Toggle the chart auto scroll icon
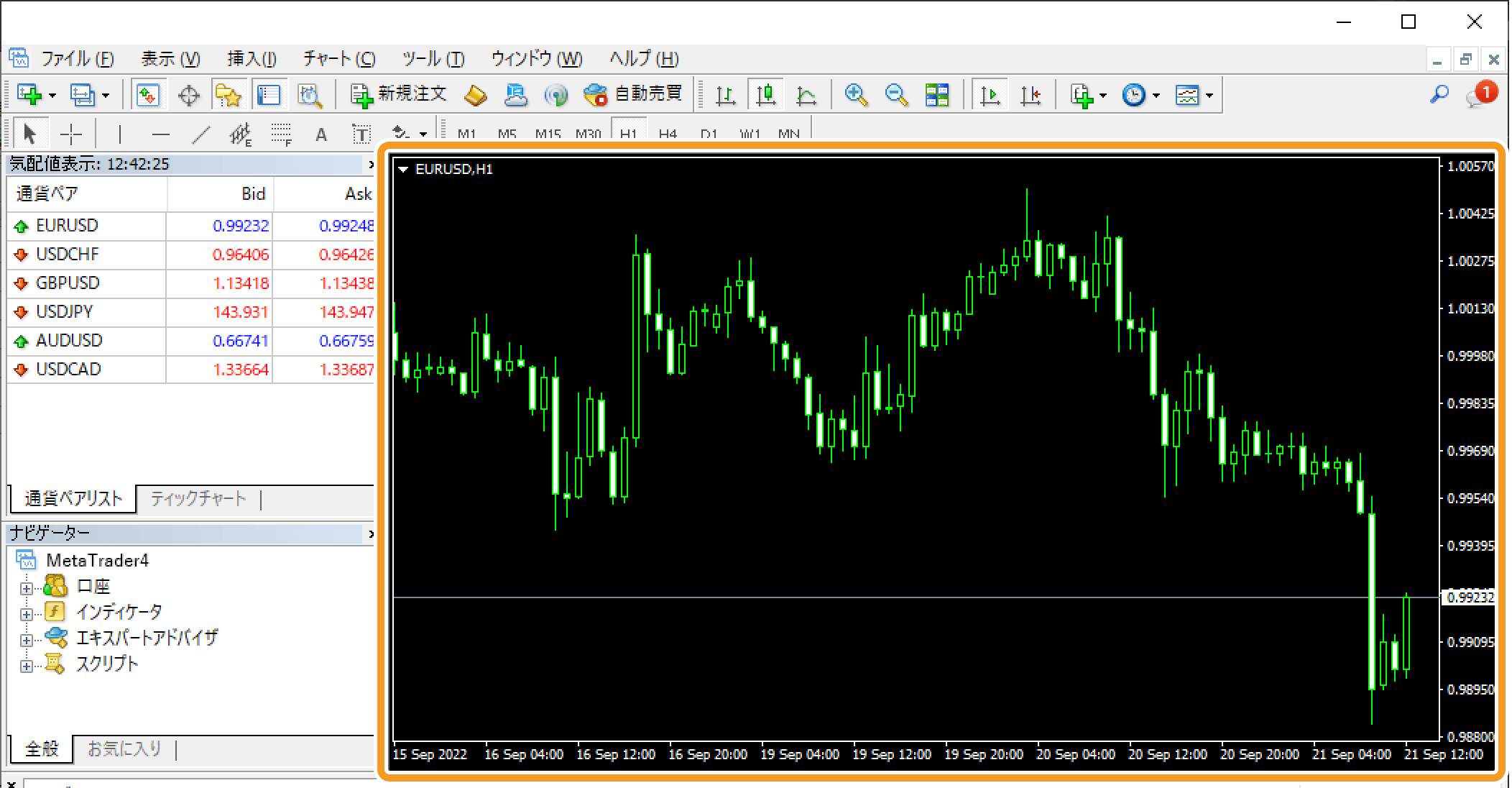The width and height of the screenshot is (1512, 788). click(x=990, y=95)
